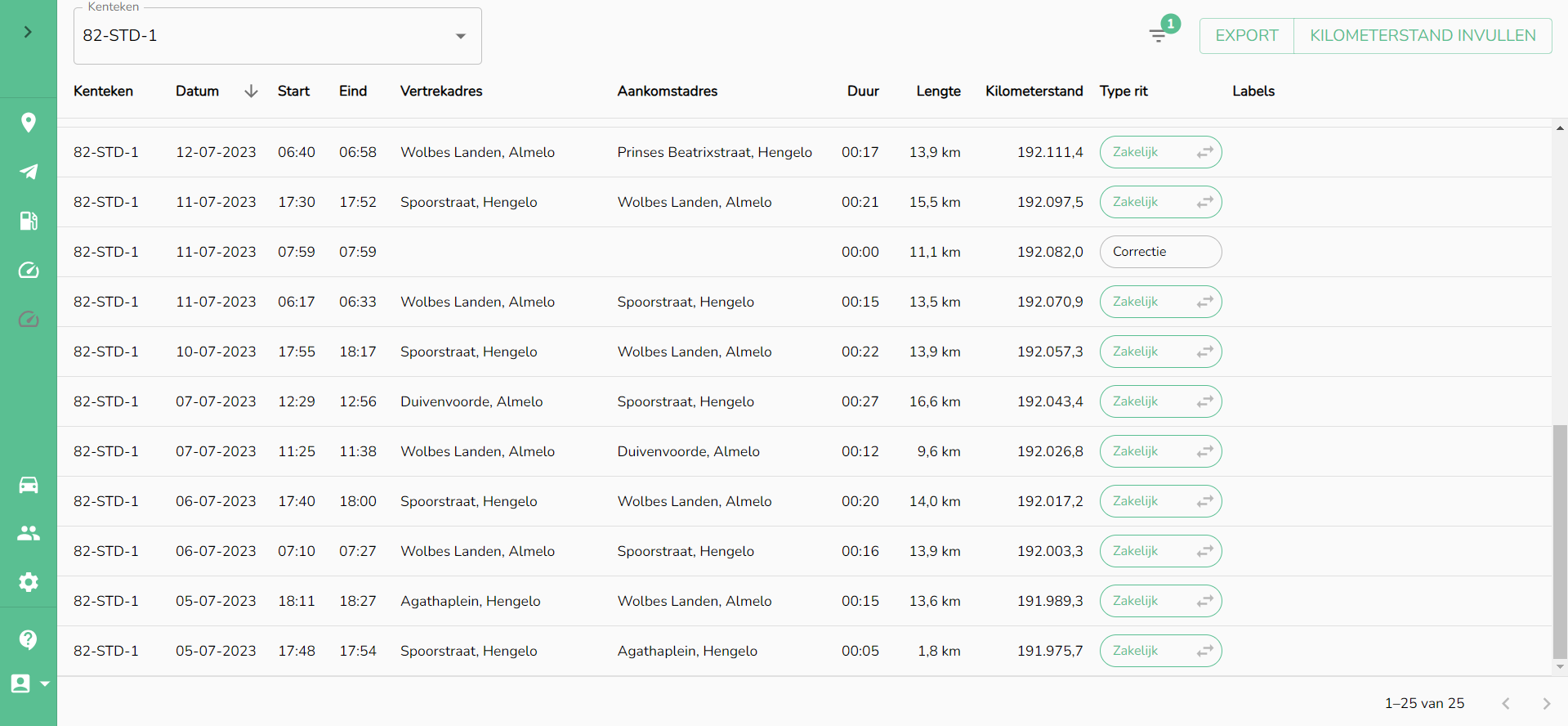Viewport: 1568px width, 726px height.
Task: Switch trip type for 10-07-2023 17:55 row
Action: (x=1205, y=352)
